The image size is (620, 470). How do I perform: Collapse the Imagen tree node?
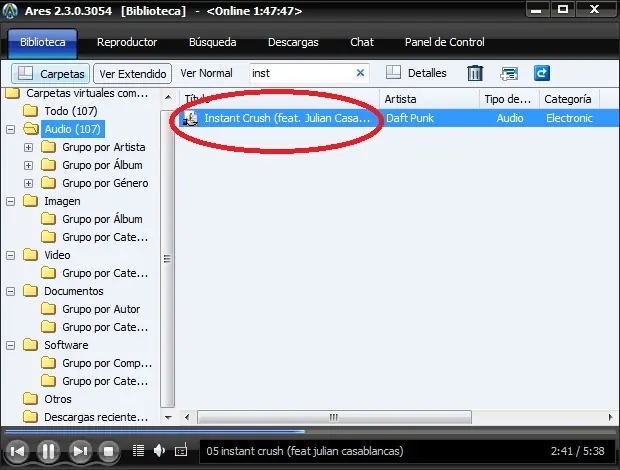[x=11, y=202]
